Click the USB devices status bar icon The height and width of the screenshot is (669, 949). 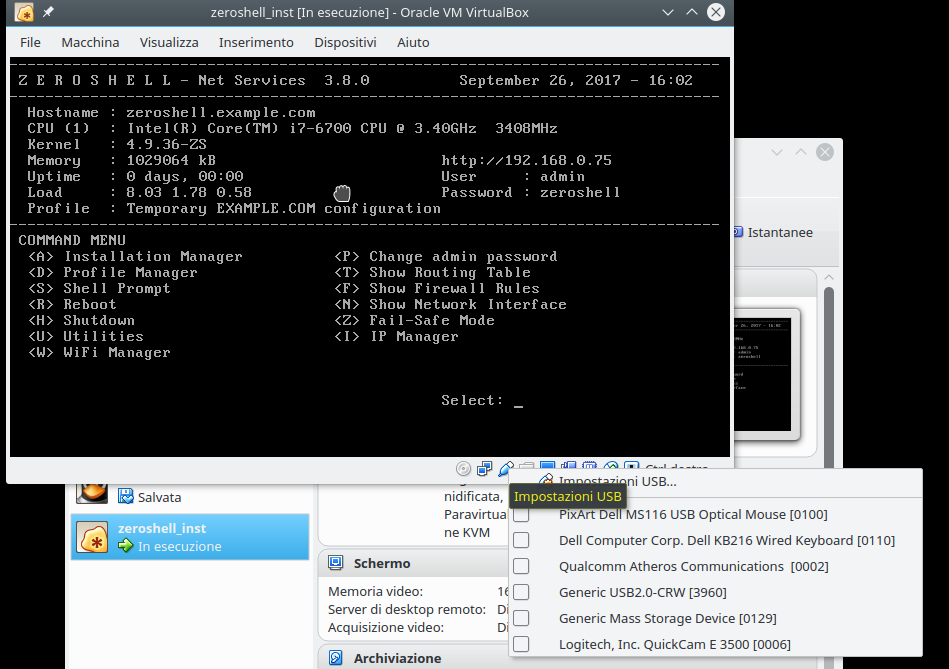pyautogui.click(x=506, y=469)
